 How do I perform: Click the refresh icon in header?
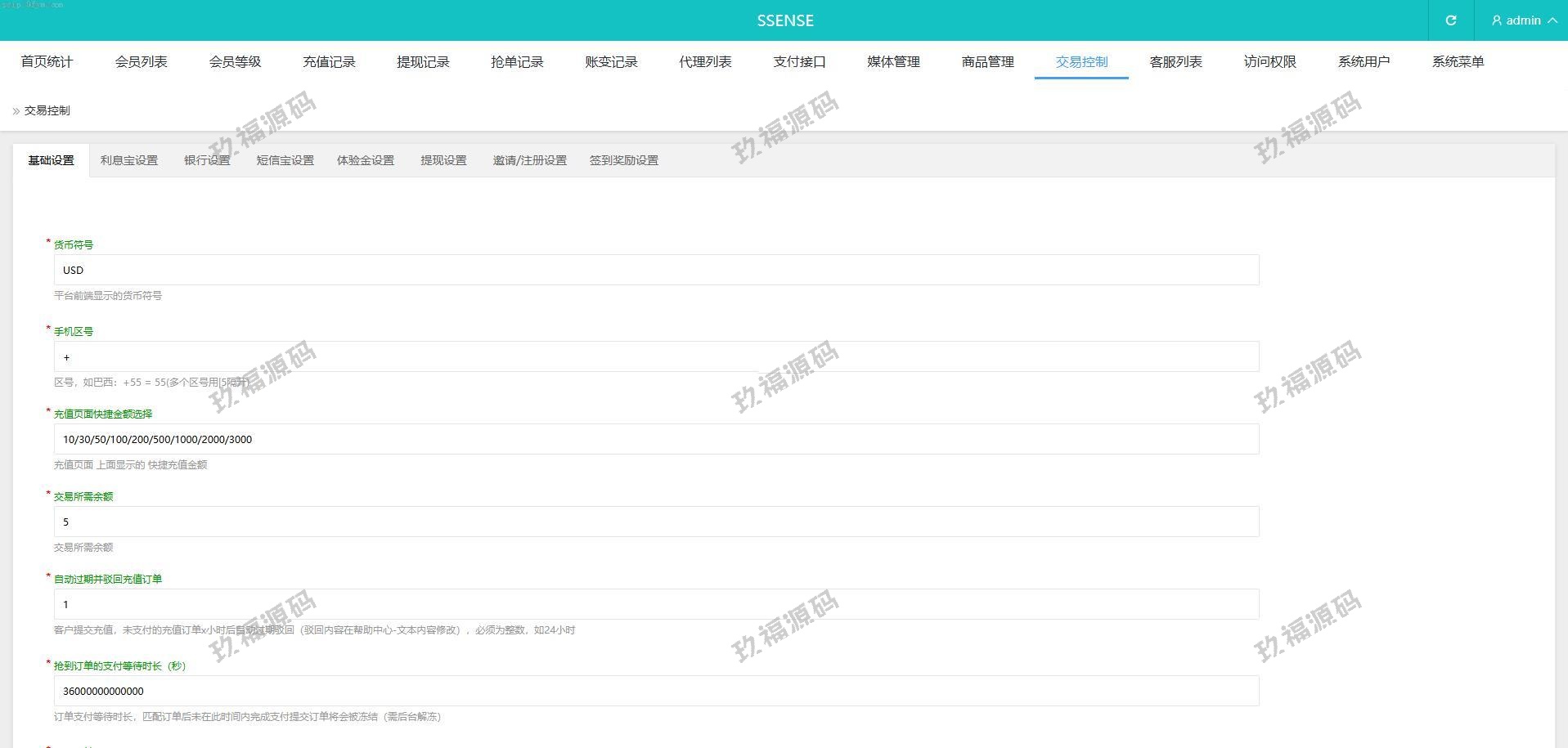point(1450,20)
